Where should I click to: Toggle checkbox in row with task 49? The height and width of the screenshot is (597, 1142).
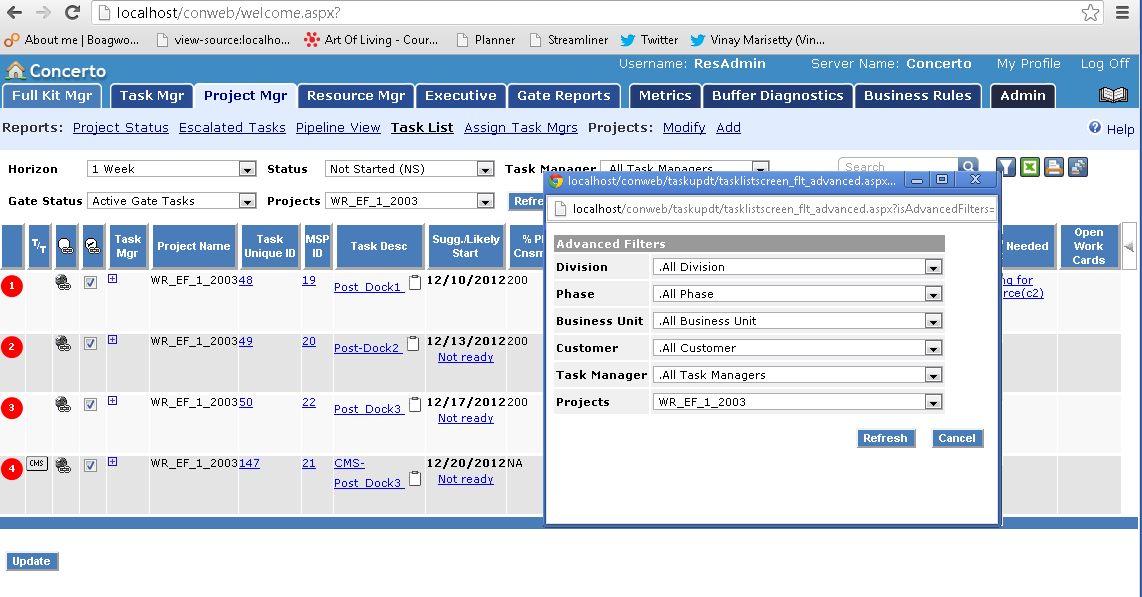(x=90, y=344)
